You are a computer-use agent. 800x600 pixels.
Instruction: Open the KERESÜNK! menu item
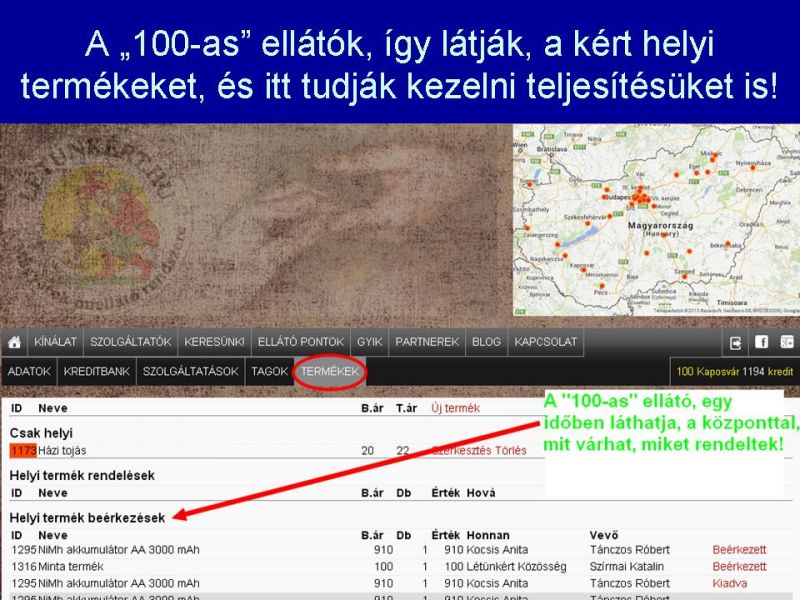click(x=214, y=342)
